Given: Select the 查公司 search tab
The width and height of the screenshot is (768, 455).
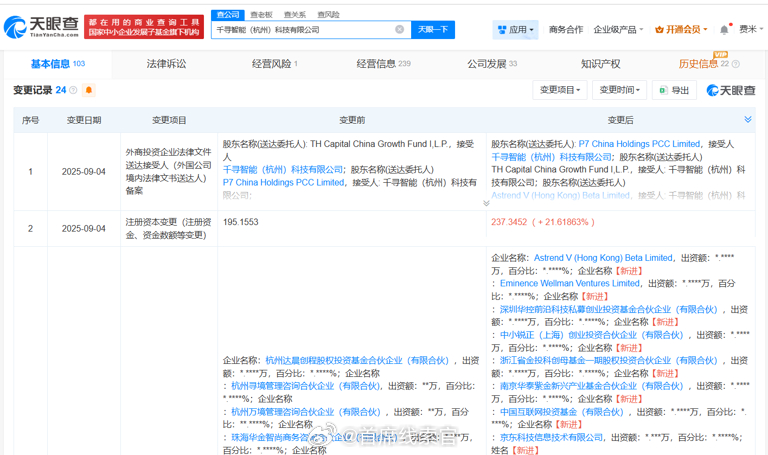Looking at the screenshot, I should pyautogui.click(x=228, y=15).
